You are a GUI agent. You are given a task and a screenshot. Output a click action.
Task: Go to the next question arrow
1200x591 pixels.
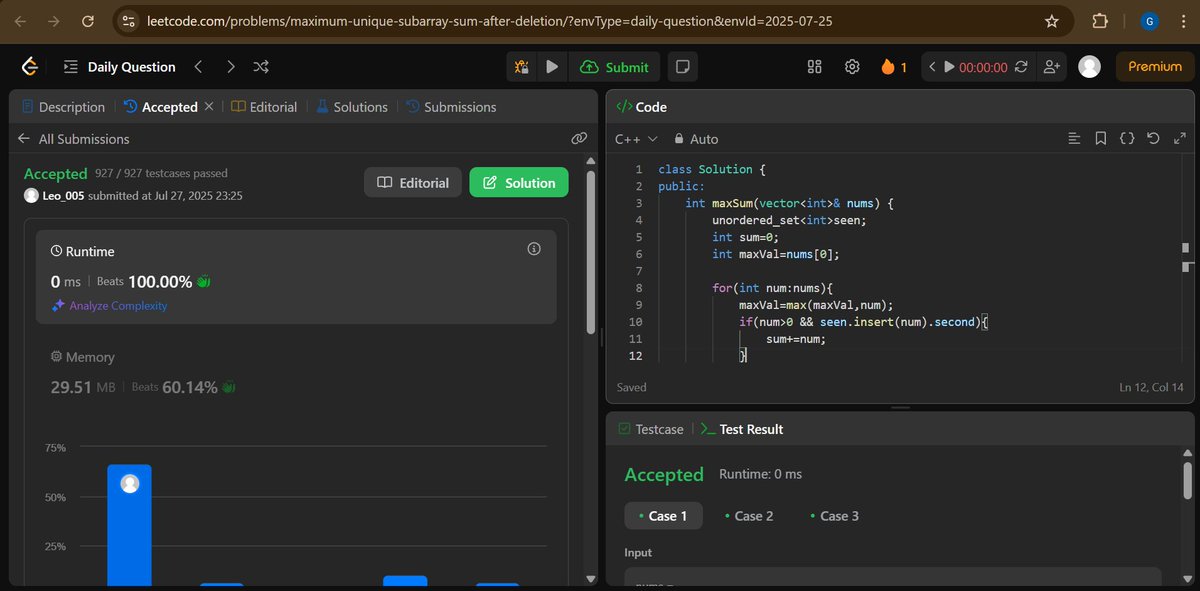[x=231, y=67]
